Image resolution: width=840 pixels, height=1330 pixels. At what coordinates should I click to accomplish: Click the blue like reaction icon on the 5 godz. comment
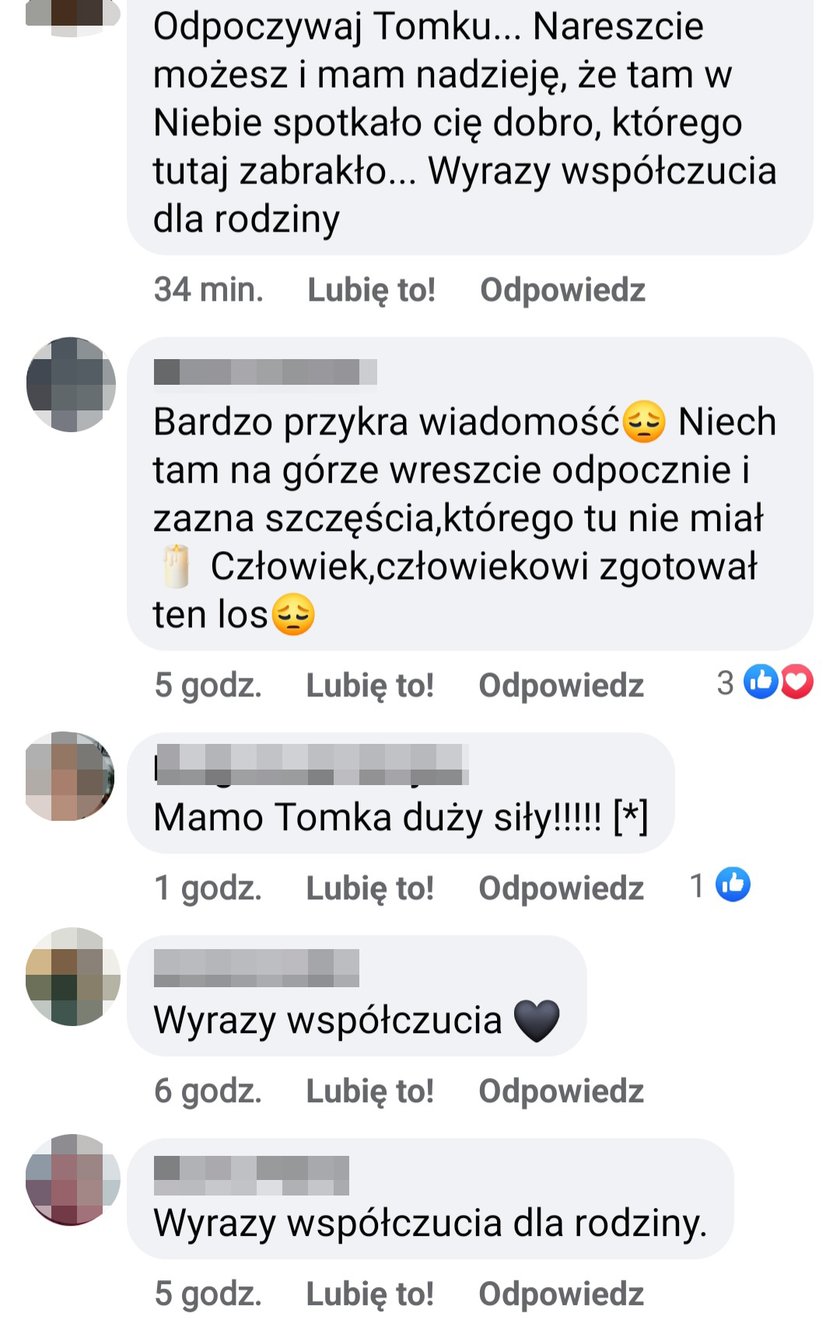(761, 683)
